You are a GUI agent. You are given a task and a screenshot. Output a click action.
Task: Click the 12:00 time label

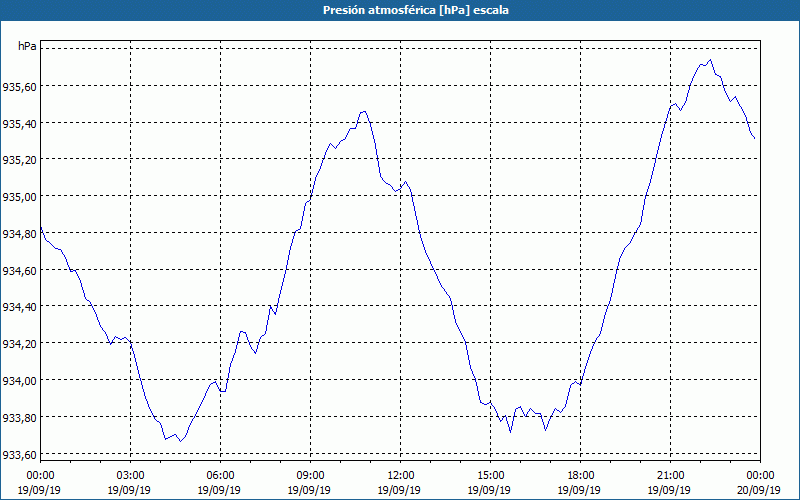(x=401, y=476)
